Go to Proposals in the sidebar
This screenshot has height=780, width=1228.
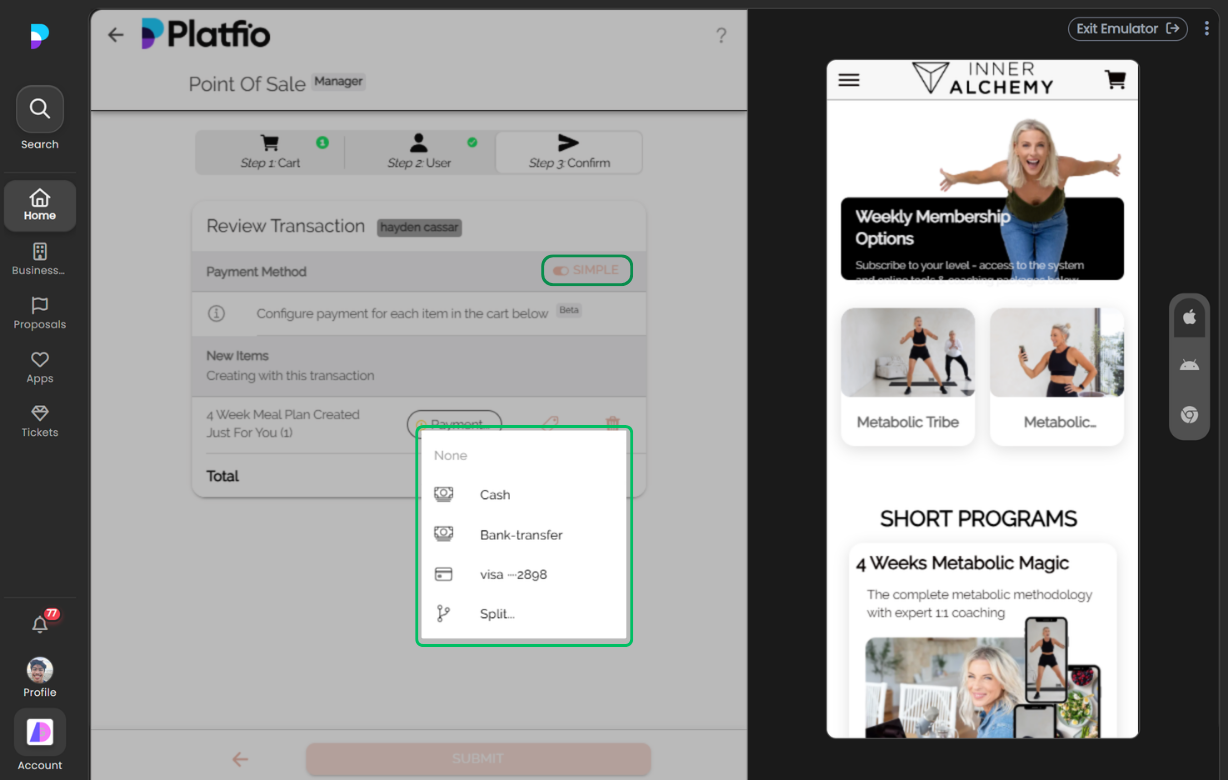click(x=40, y=313)
